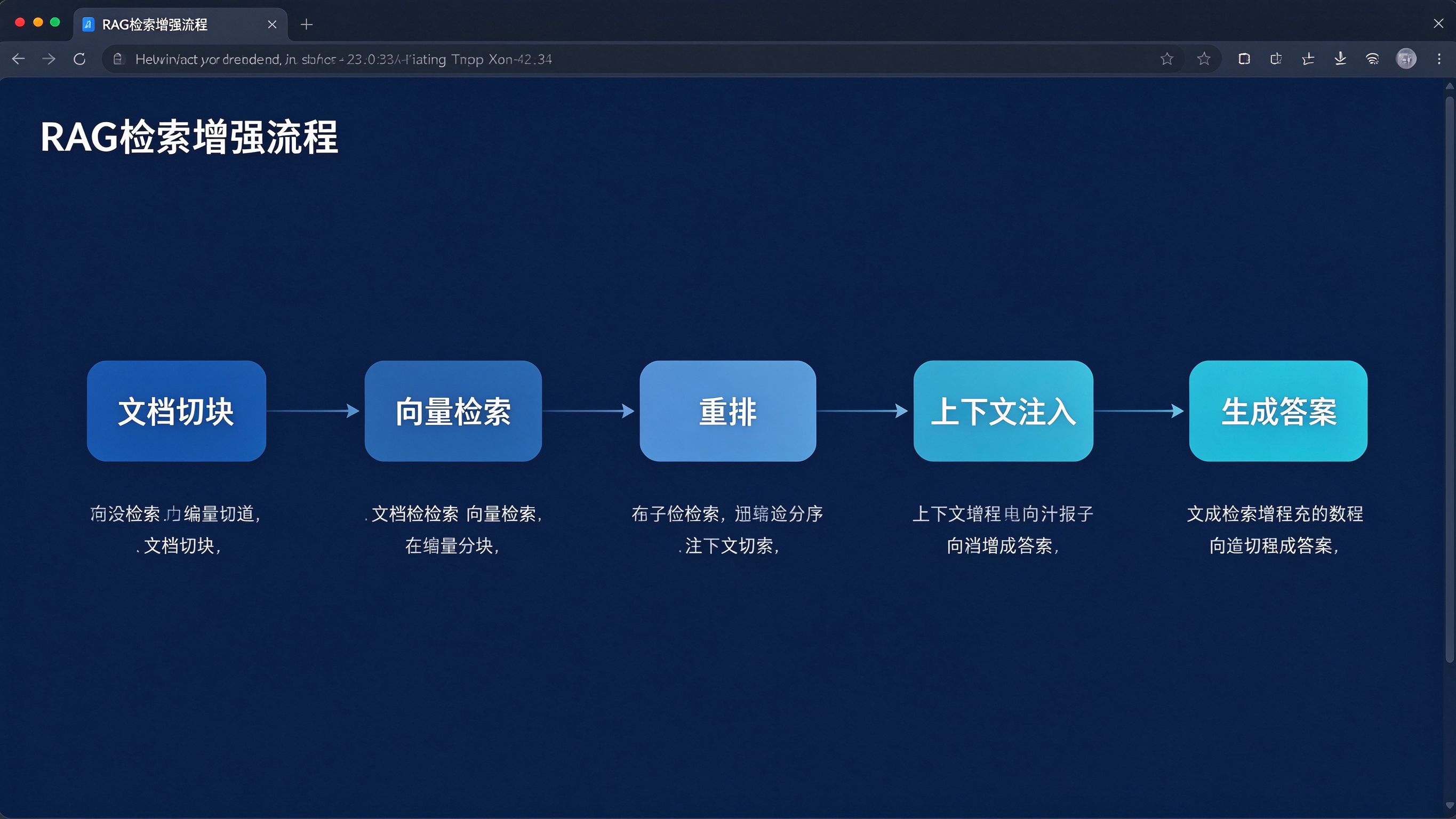The width and height of the screenshot is (1456, 819).
Task: Click the 向量检索 step box
Action: pyautogui.click(x=453, y=411)
